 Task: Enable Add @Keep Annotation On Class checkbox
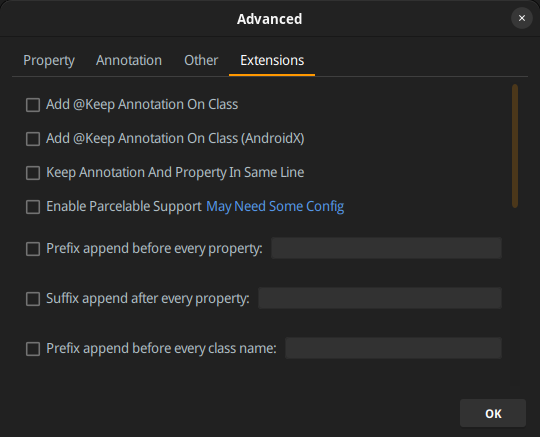tap(33, 105)
